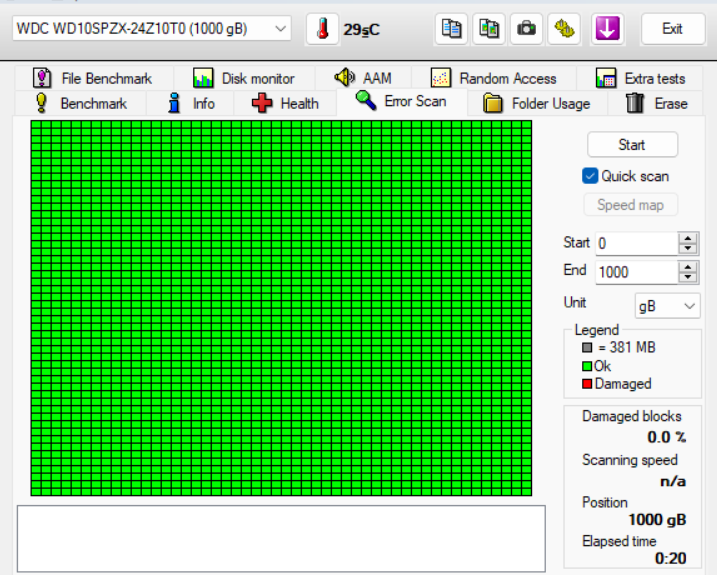
Task: Click into the End value field
Action: pyautogui.click(x=635, y=272)
